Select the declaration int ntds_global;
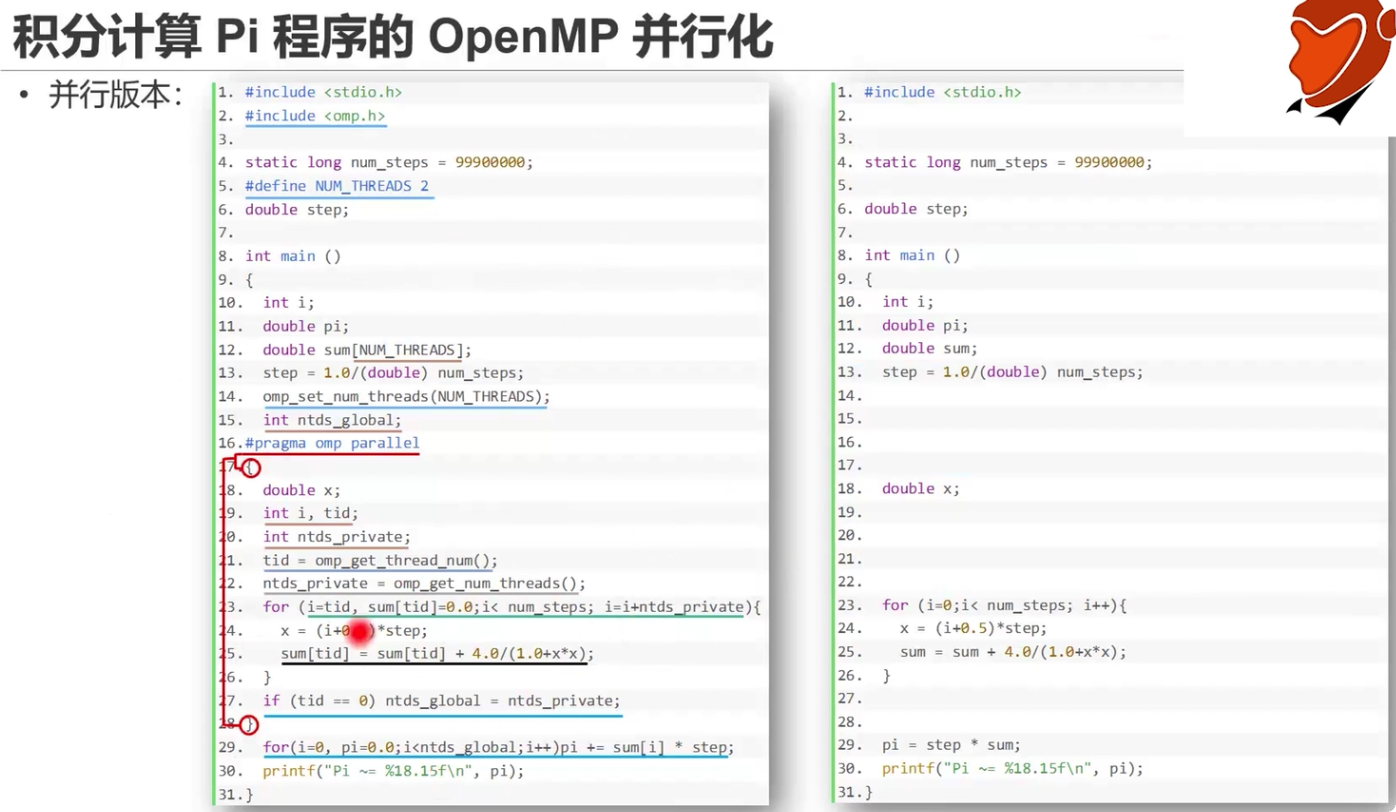This screenshot has width=1396, height=812. point(332,420)
